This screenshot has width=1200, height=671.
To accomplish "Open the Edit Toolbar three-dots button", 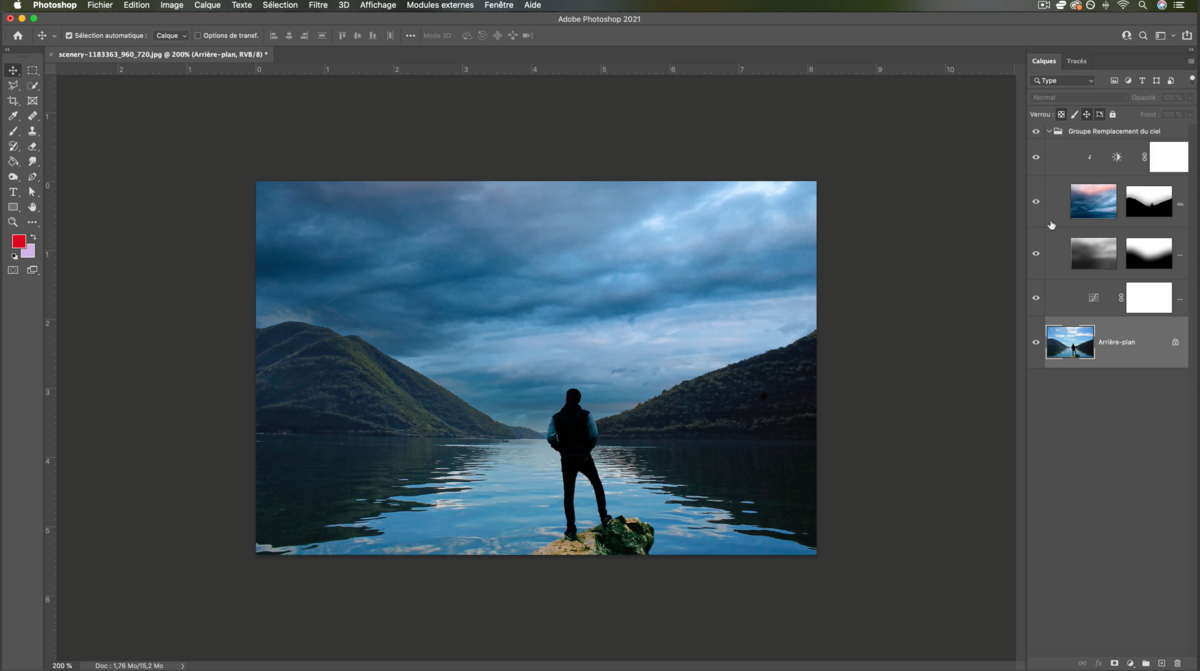I will pyautogui.click(x=32, y=222).
